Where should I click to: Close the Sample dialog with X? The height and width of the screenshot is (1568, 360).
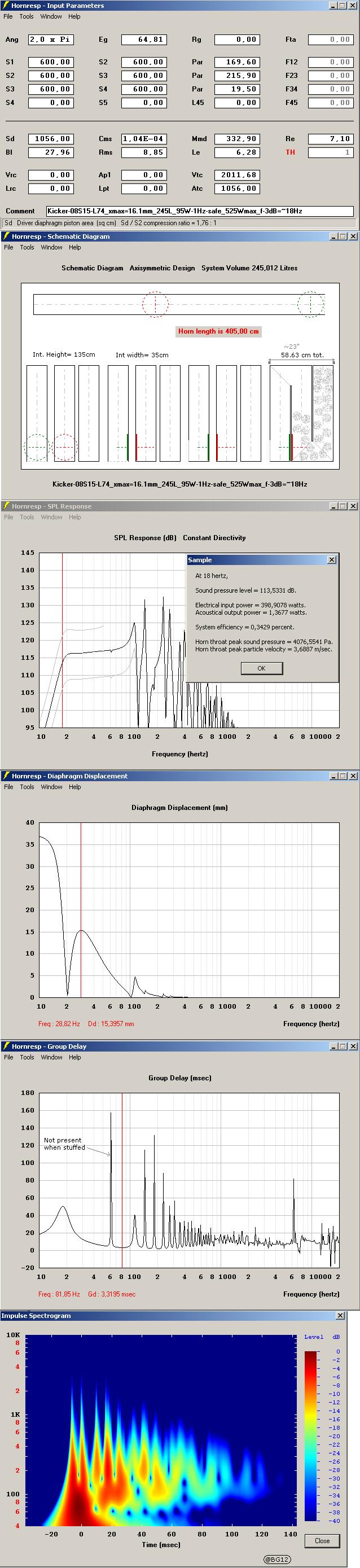(331, 559)
